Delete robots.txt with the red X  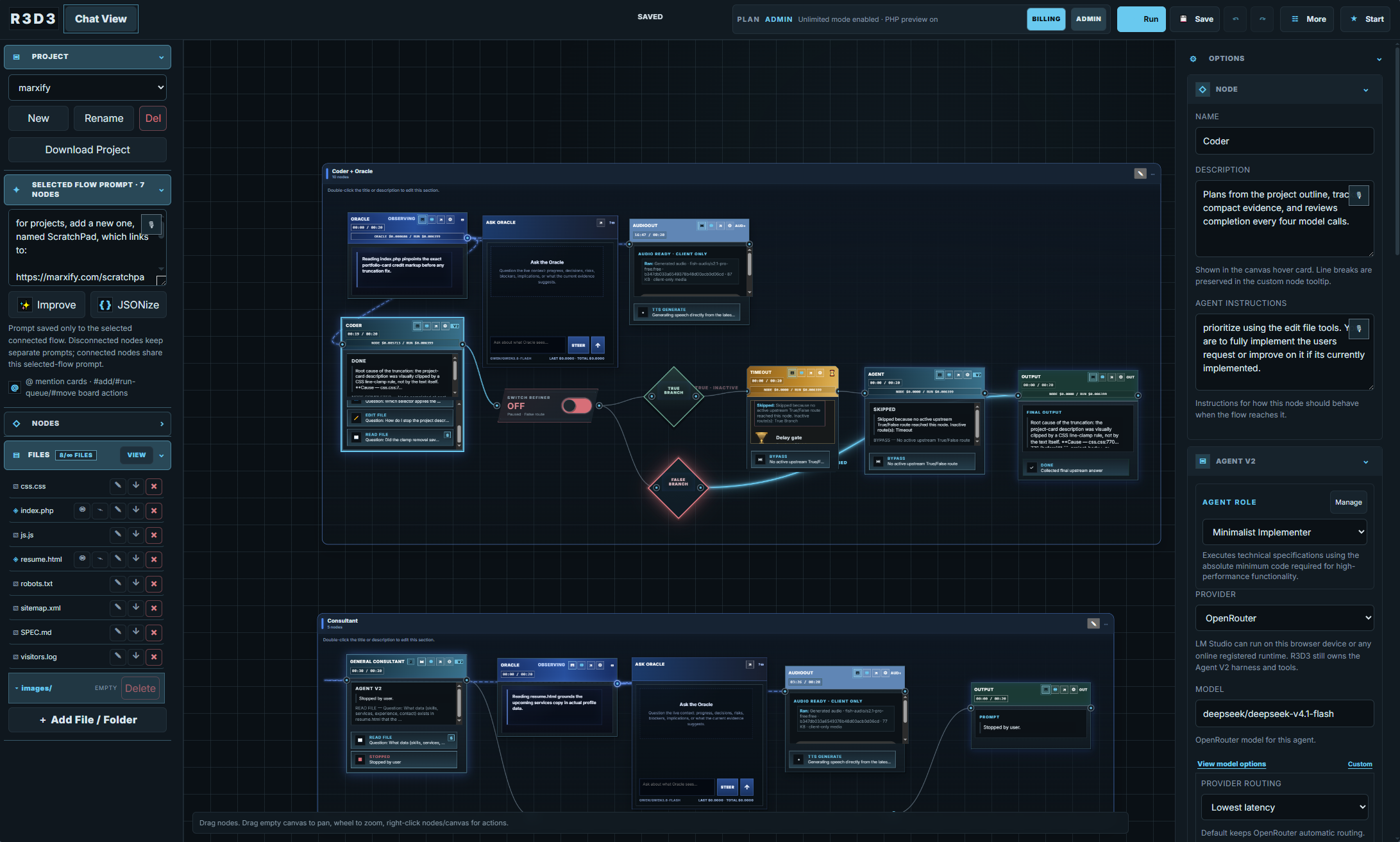click(x=154, y=584)
